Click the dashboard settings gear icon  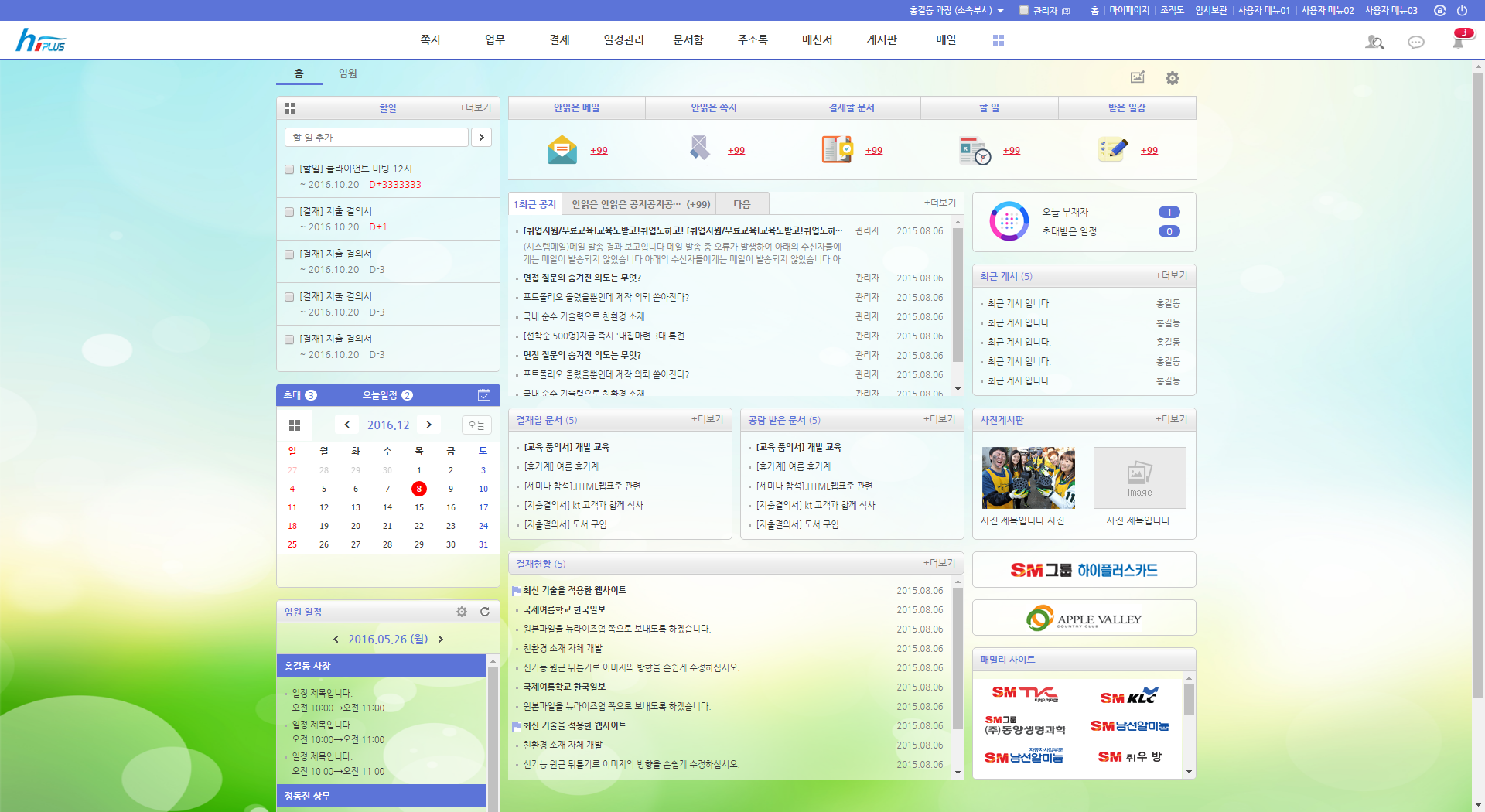click(1172, 78)
